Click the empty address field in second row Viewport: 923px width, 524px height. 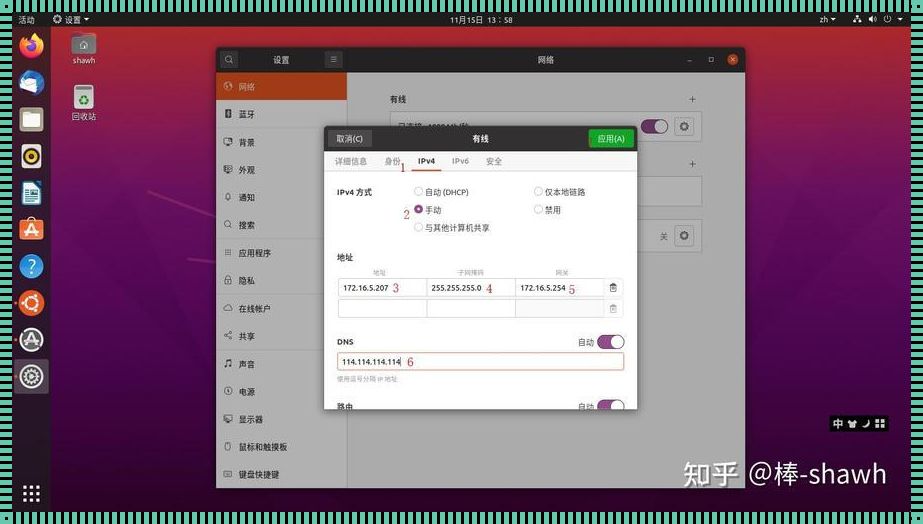tap(382, 309)
